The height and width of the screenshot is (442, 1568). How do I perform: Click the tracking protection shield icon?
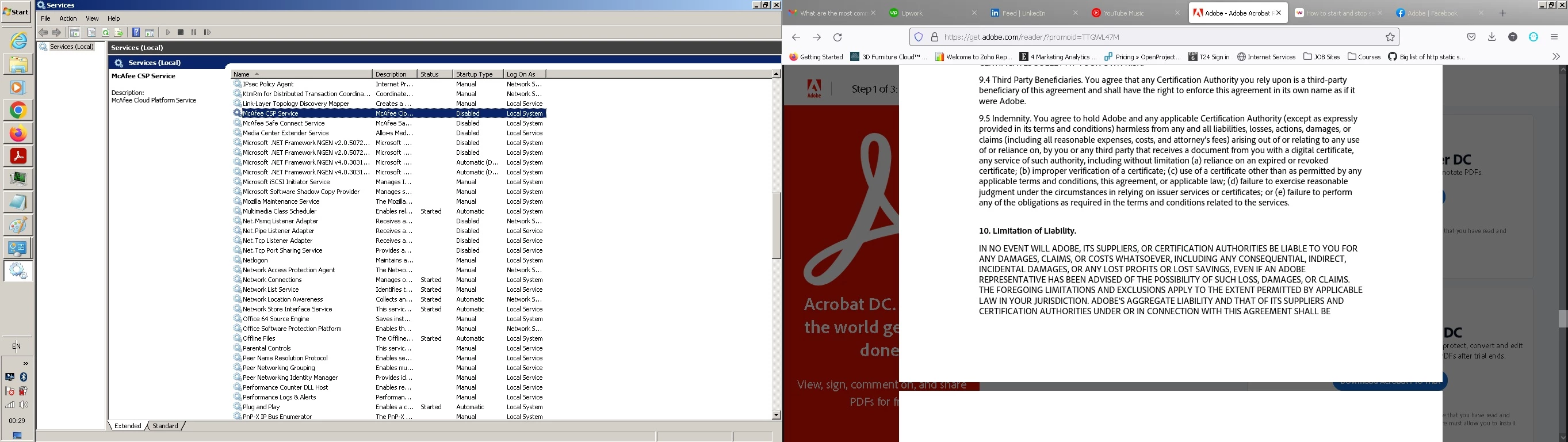919,38
